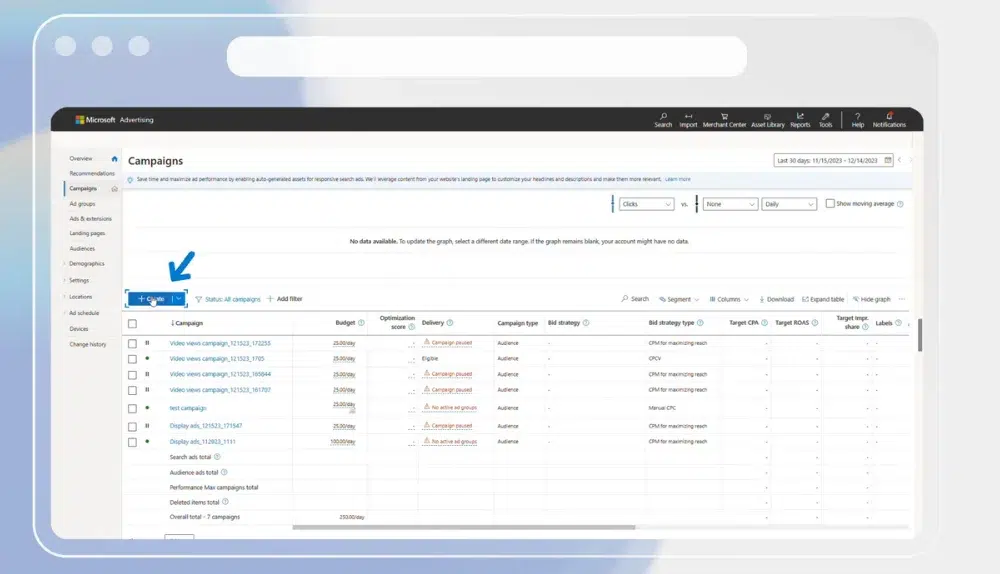The height and width of the screenshot is (574, 1000).
Task: Click the pause status icon for Video views campaign_121523_172255
Action: pos(147,343)
